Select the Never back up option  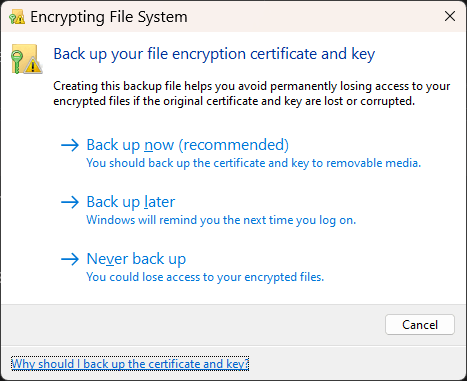point(136,259)
